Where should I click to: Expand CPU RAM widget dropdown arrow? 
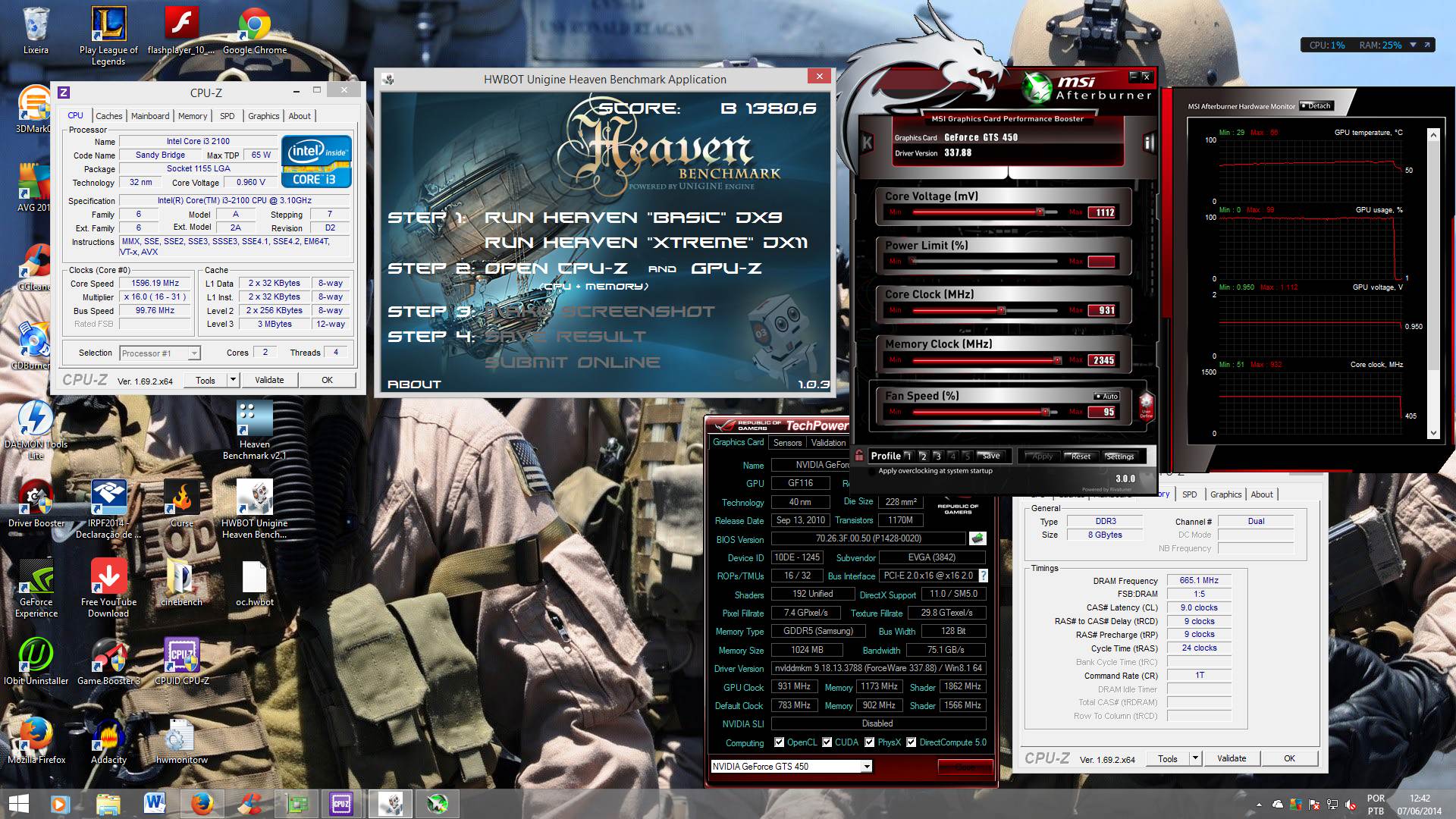[1413, 45]
